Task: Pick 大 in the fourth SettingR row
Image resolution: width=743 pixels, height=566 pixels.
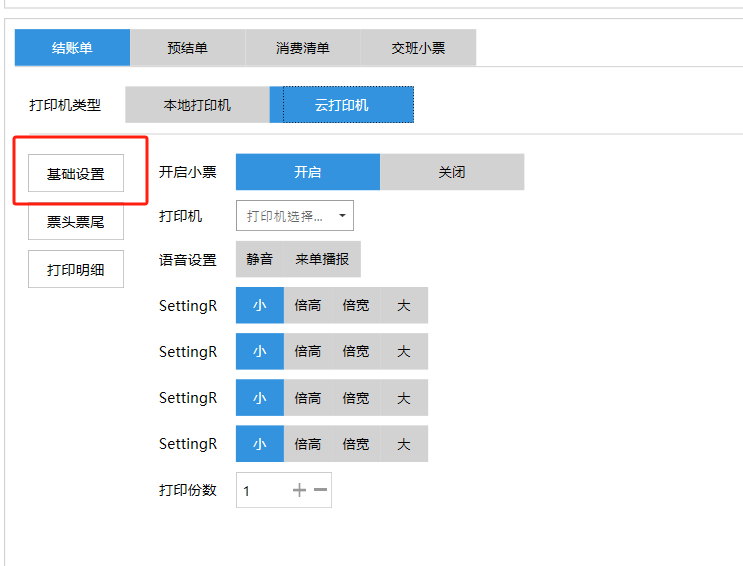Action: (x=403, y=444)
